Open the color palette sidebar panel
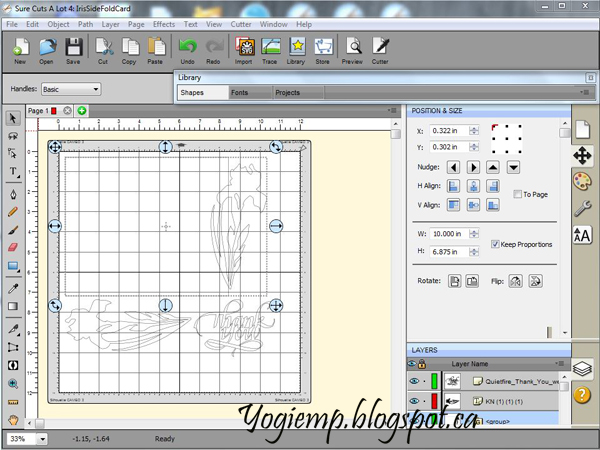This screenshot has width=600, height=450. [582, 181]
